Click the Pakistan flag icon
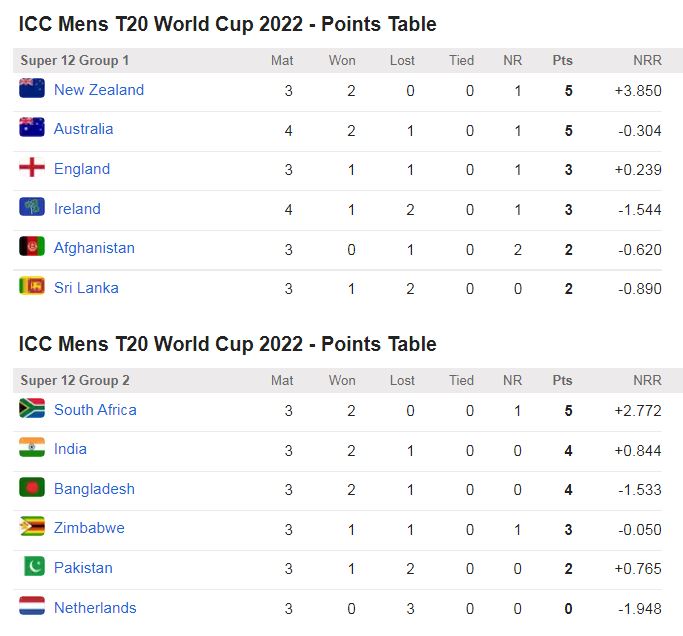 coord(32,567)
